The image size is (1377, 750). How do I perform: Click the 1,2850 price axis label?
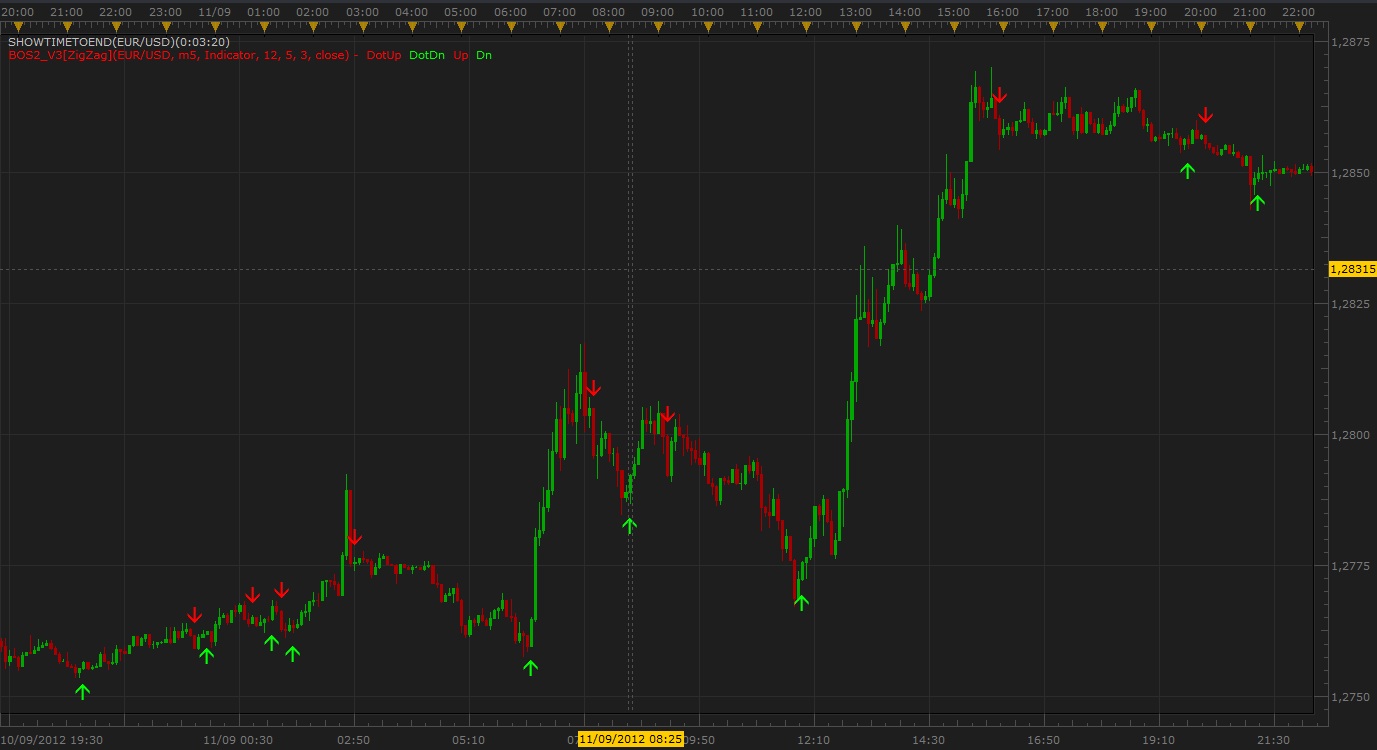pyautogui.click(x=1351, y=173)
